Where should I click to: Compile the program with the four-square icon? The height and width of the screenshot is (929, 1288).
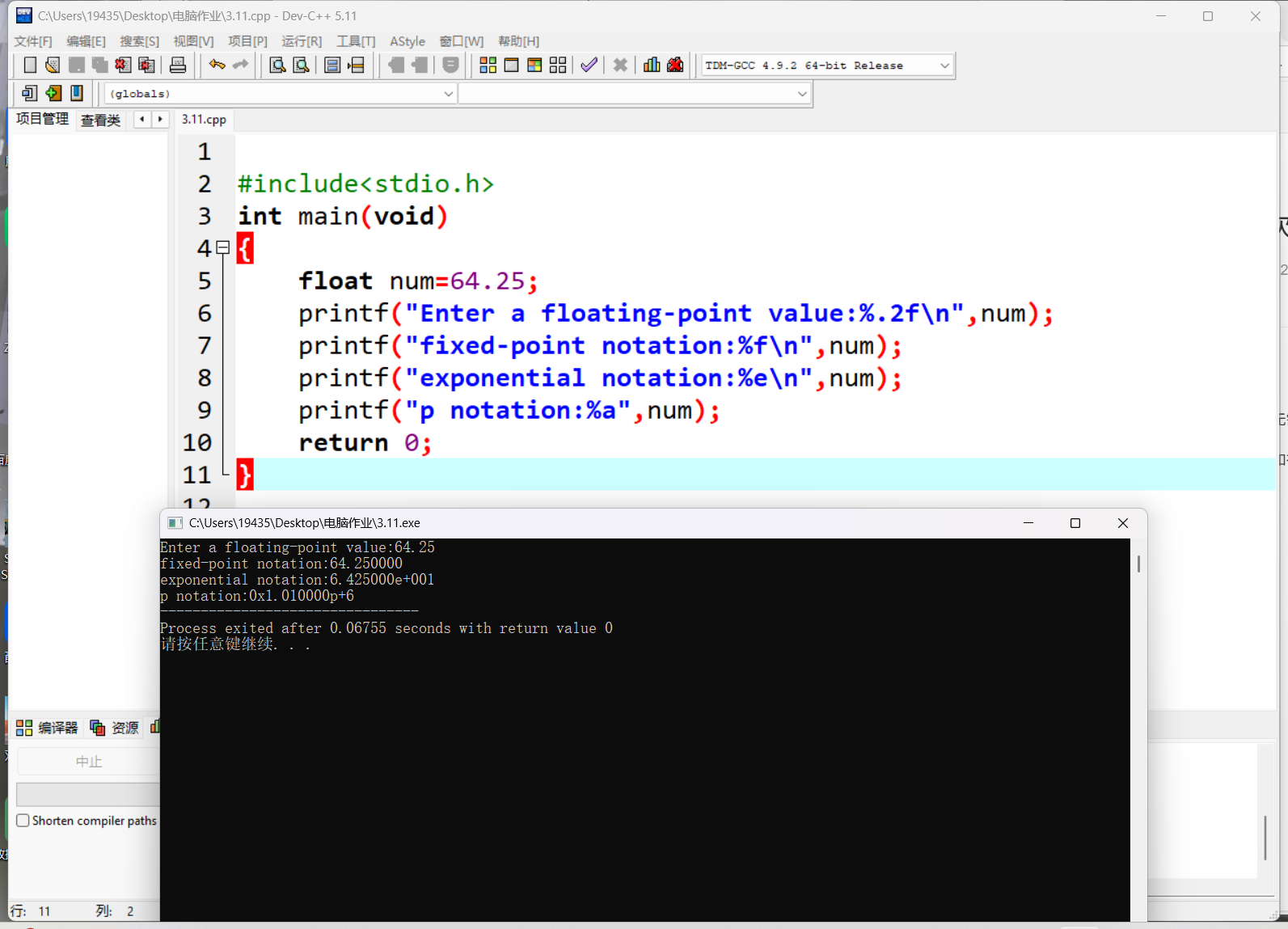tap(488, 65)
